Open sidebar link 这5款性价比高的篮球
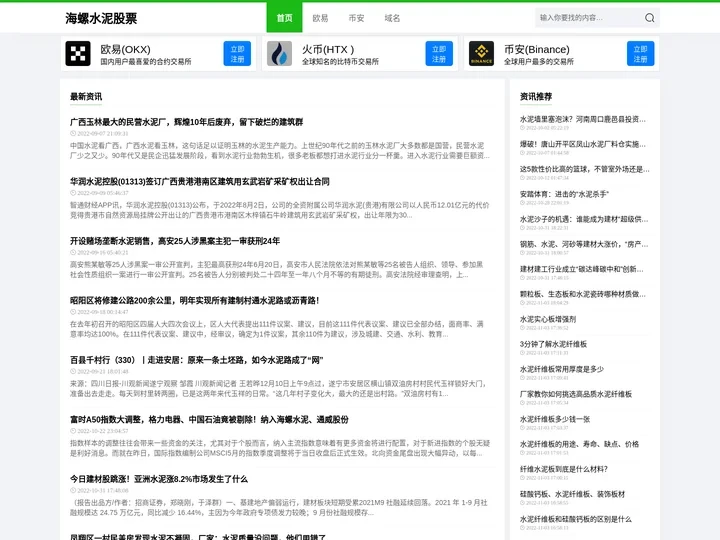This screenshot has height=540, width=720. (585, 169)
